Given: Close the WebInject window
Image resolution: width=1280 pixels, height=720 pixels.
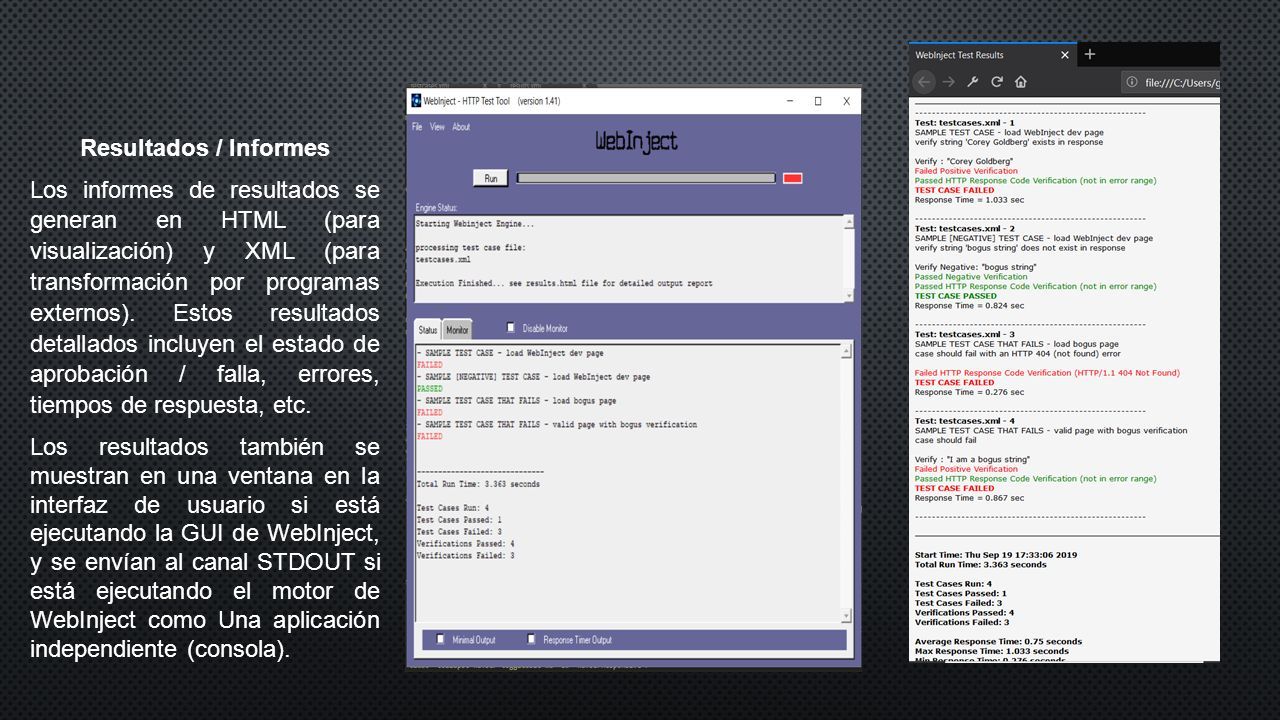Looking at the screenshot, I should (846, 101).
